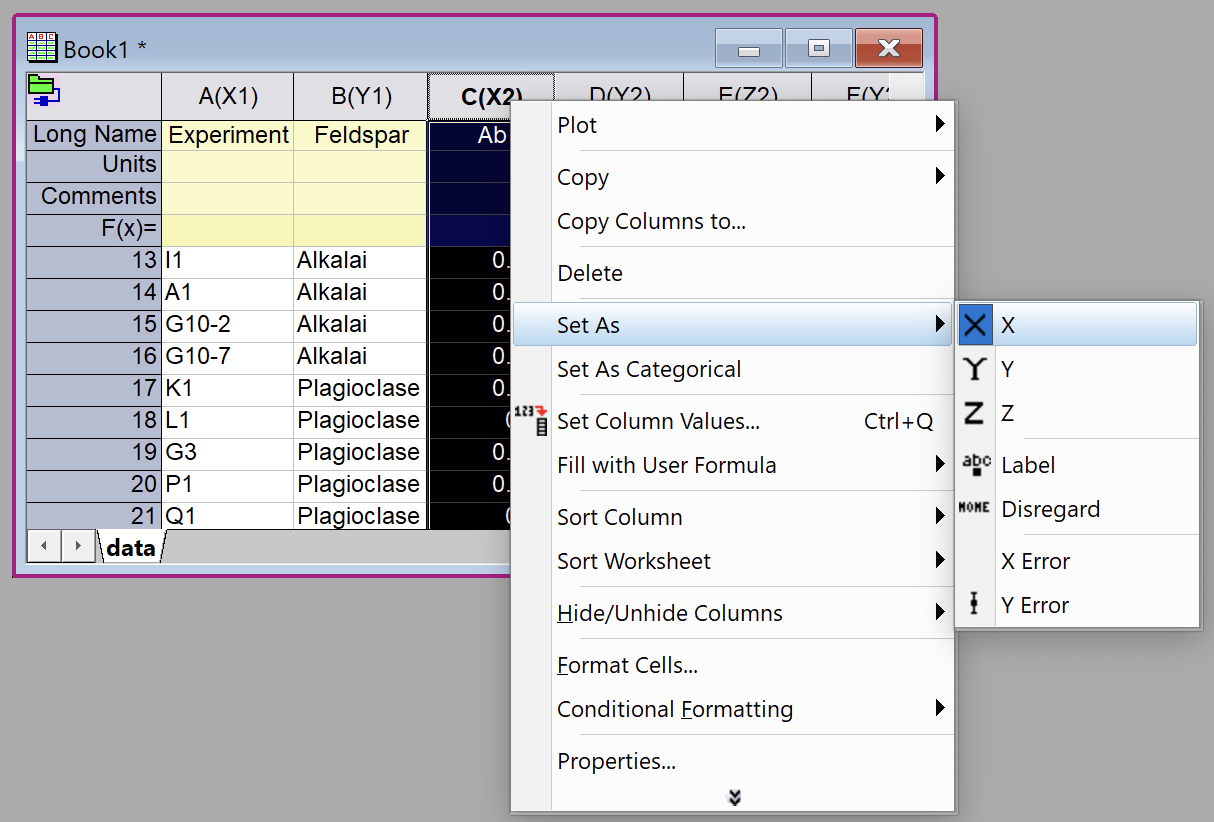Select the Plagioclase cell in row 17

pyautogui.click(x=359, y=388)
